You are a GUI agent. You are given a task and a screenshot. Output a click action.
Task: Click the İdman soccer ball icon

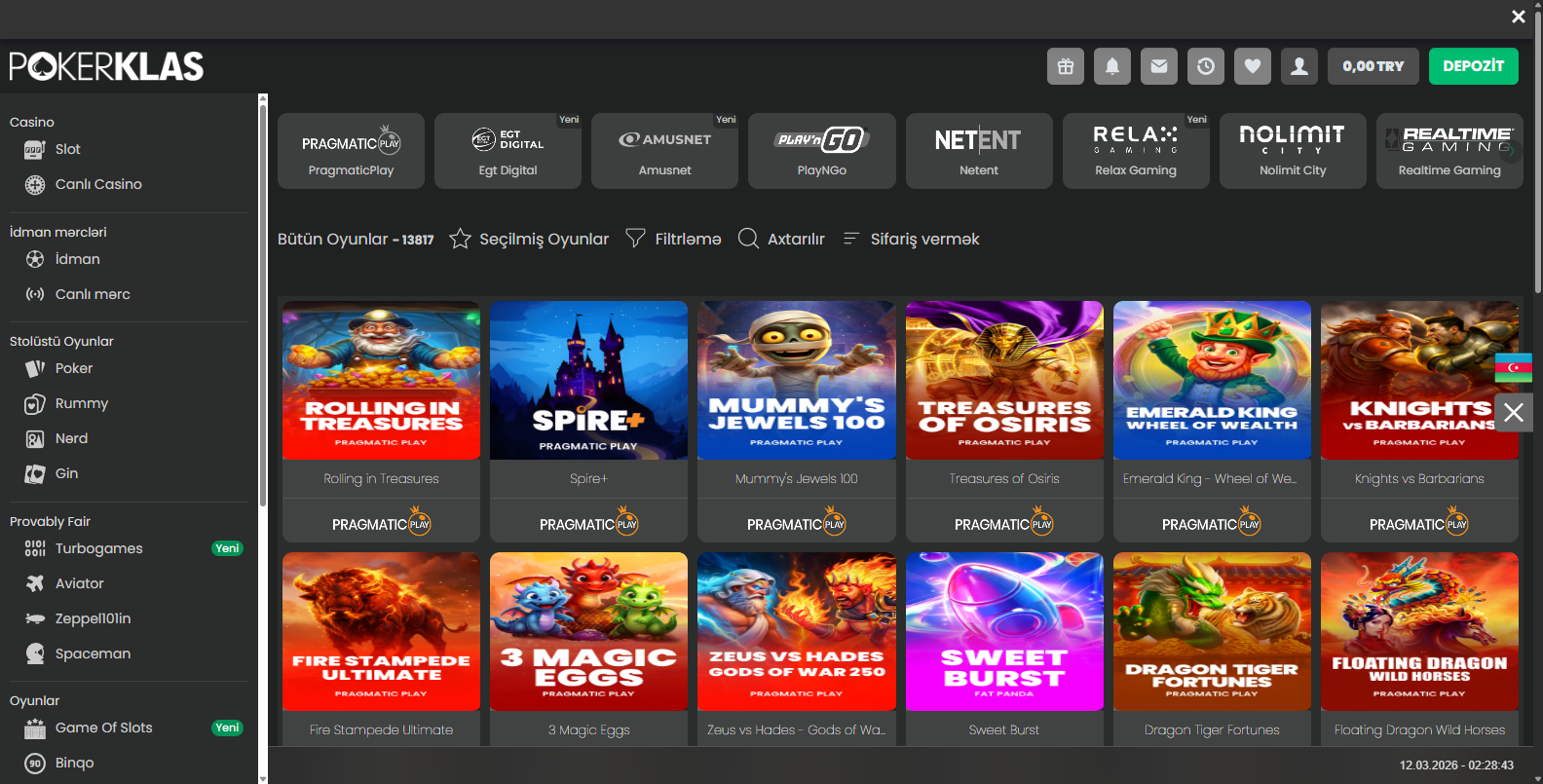click(35, 259)
